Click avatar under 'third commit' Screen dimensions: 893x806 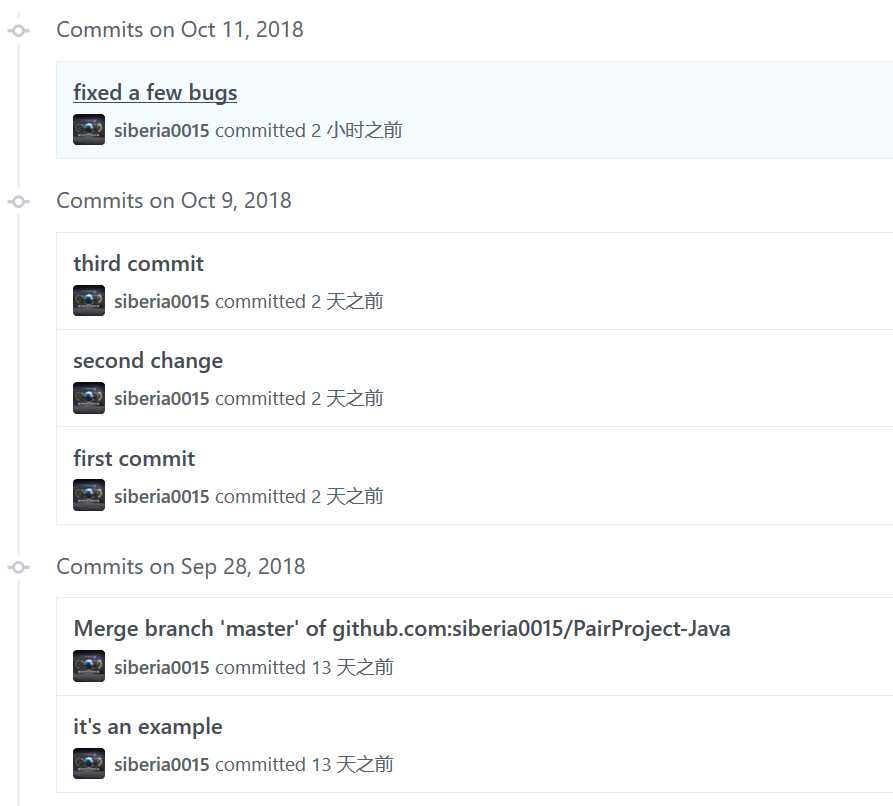(89, 300)
